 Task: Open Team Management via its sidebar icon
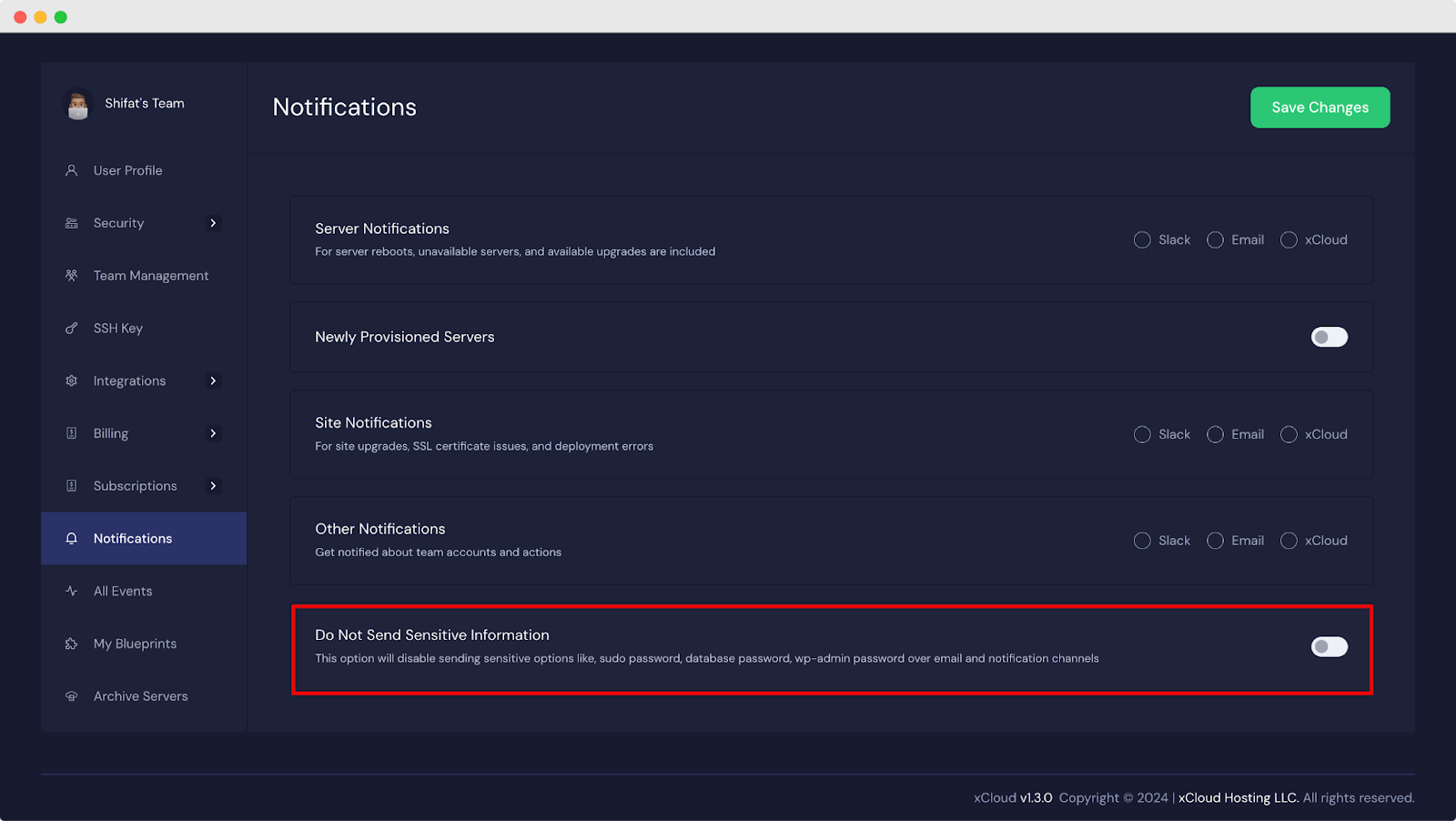pos(71,275)
